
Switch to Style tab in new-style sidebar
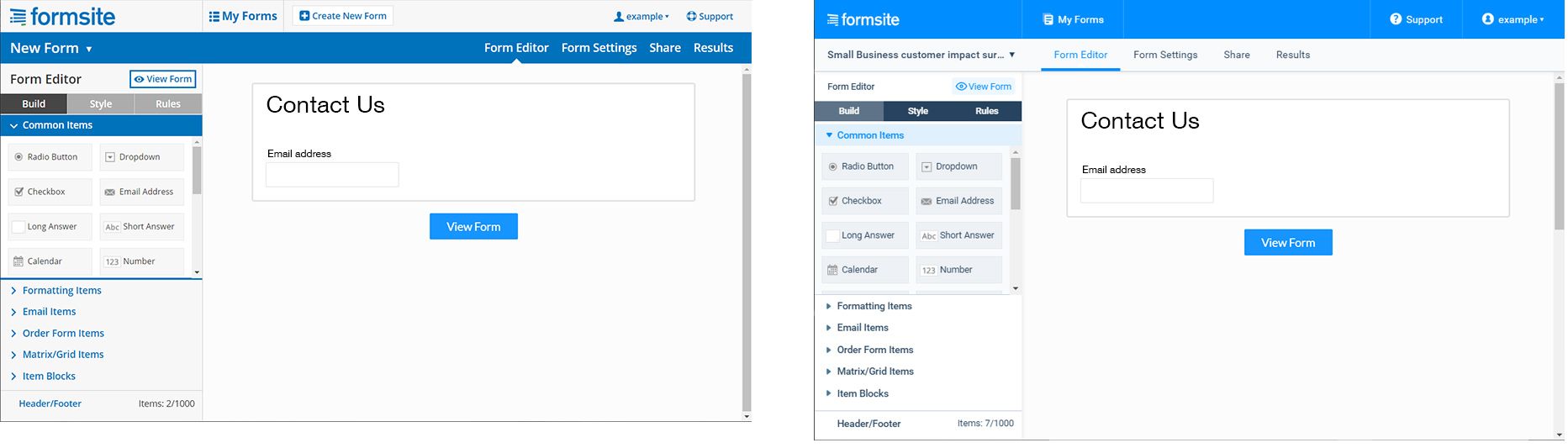coord(918,111)
